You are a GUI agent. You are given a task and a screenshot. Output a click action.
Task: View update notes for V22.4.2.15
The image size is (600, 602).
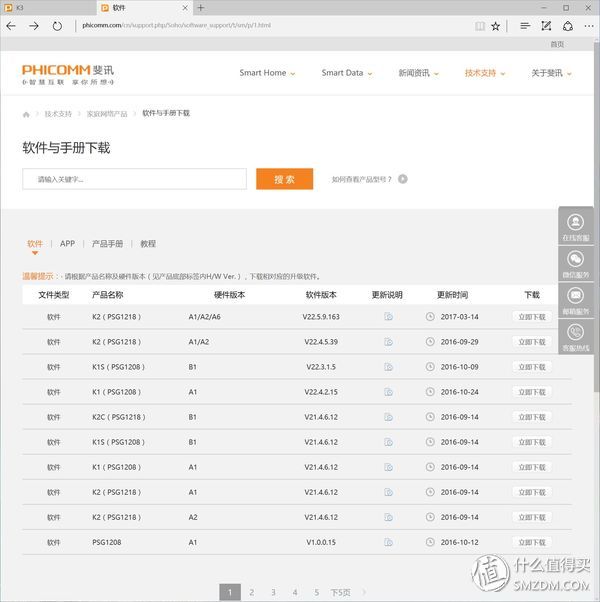(388, 392)
